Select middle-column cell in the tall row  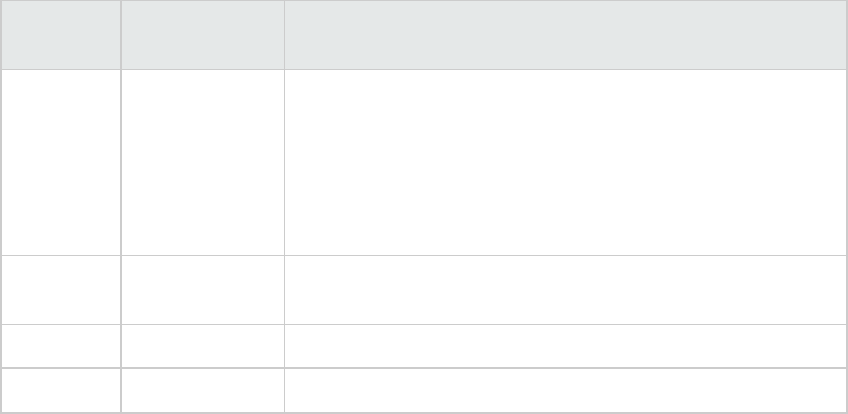pyautogui.click(x=202, y=161)
